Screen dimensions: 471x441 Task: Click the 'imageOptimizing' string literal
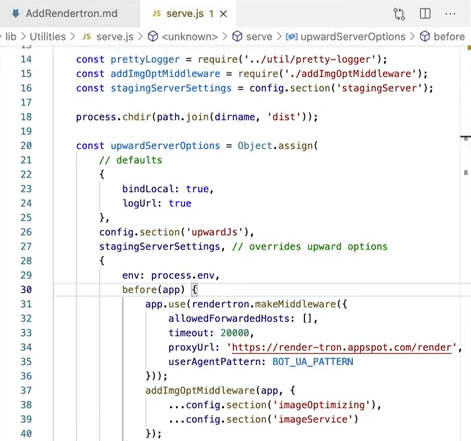tap(322, 405)
